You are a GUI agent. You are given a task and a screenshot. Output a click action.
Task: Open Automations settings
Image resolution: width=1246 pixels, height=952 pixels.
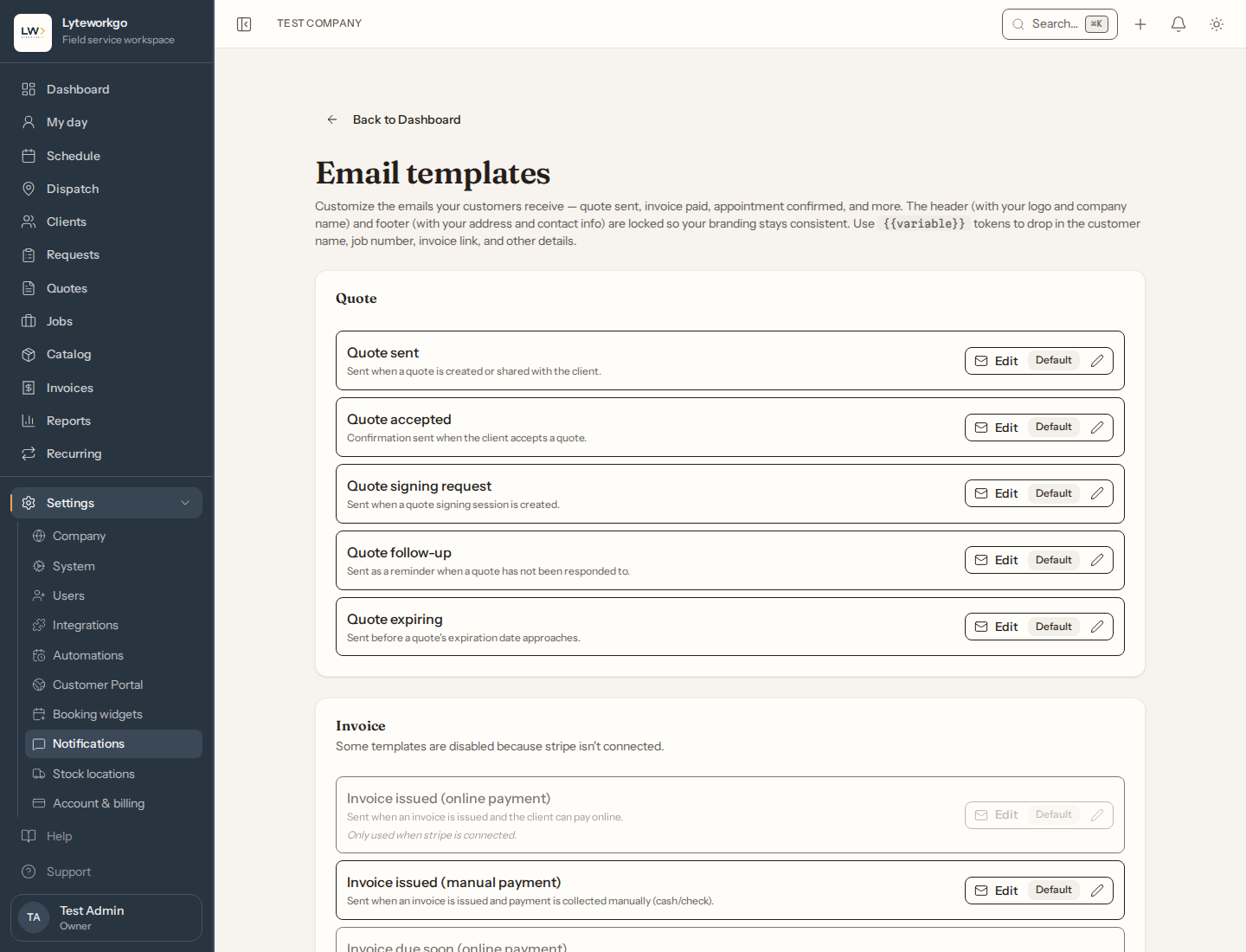[113, 655]
